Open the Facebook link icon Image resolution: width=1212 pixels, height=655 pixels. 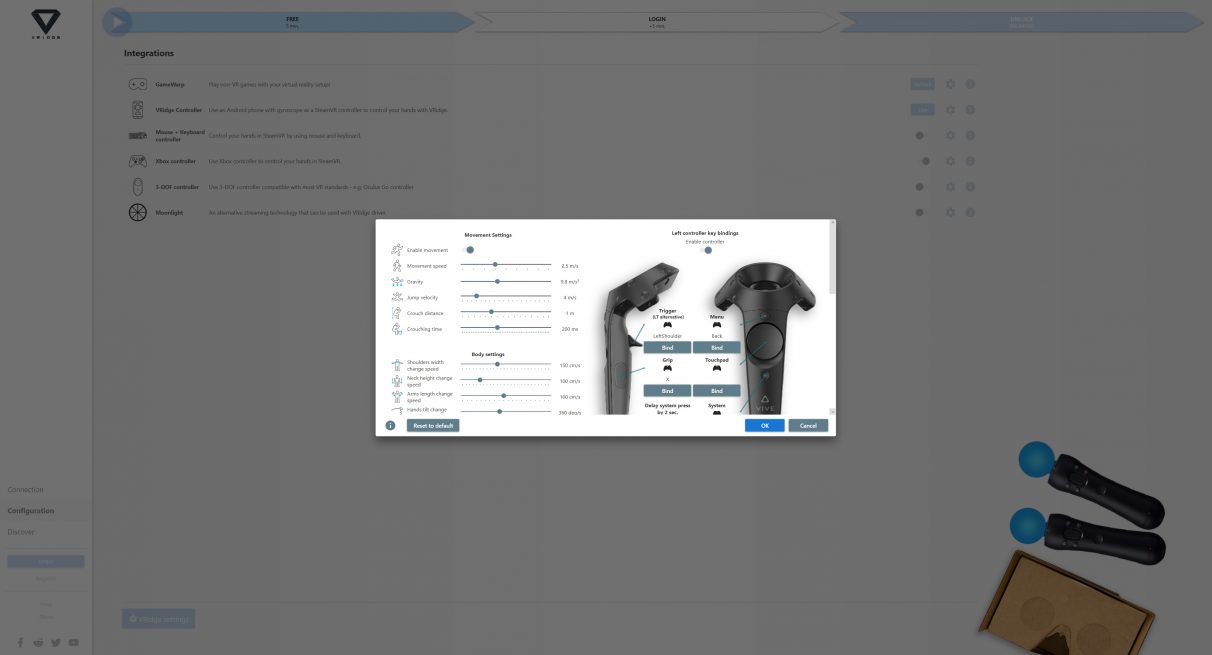click(x=21, y=642)
